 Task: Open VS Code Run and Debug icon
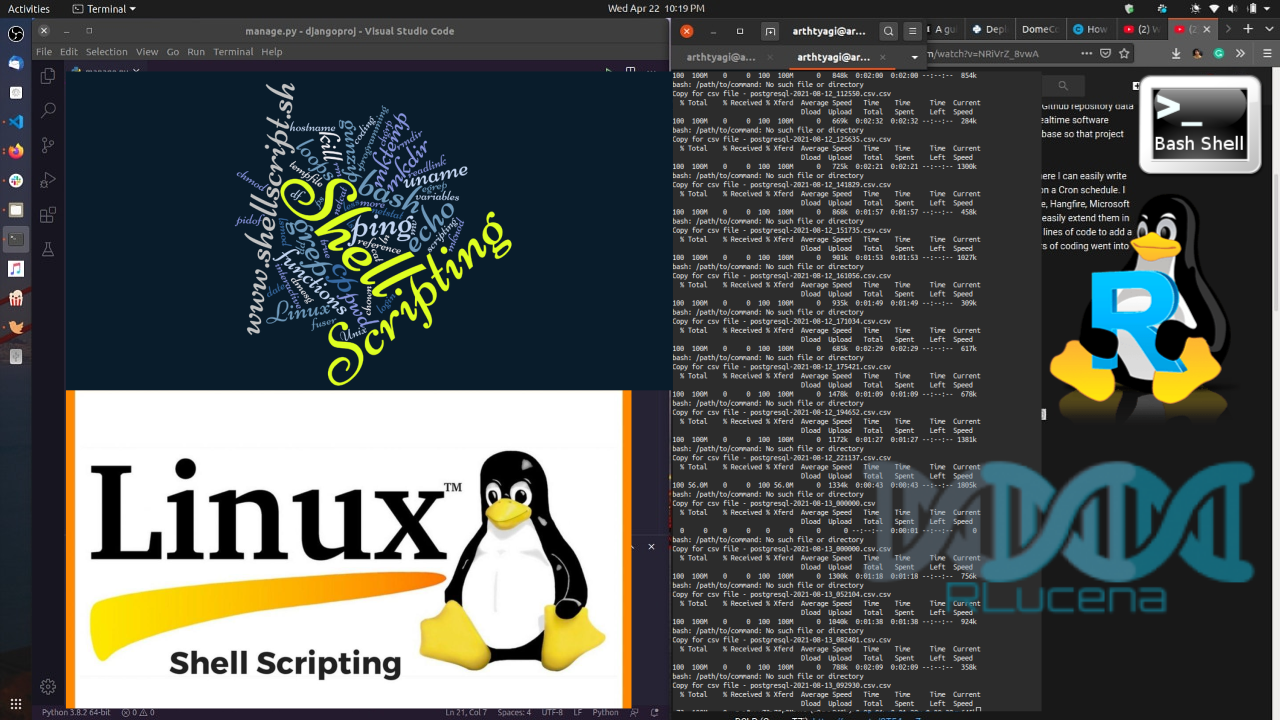tap(47, 180)
